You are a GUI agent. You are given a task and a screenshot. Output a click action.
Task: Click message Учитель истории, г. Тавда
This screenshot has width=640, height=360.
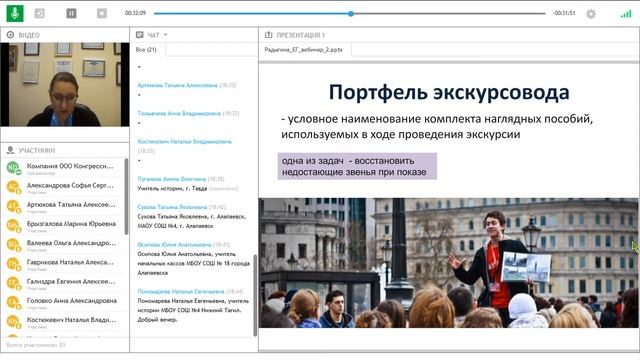tap(172, 189)
